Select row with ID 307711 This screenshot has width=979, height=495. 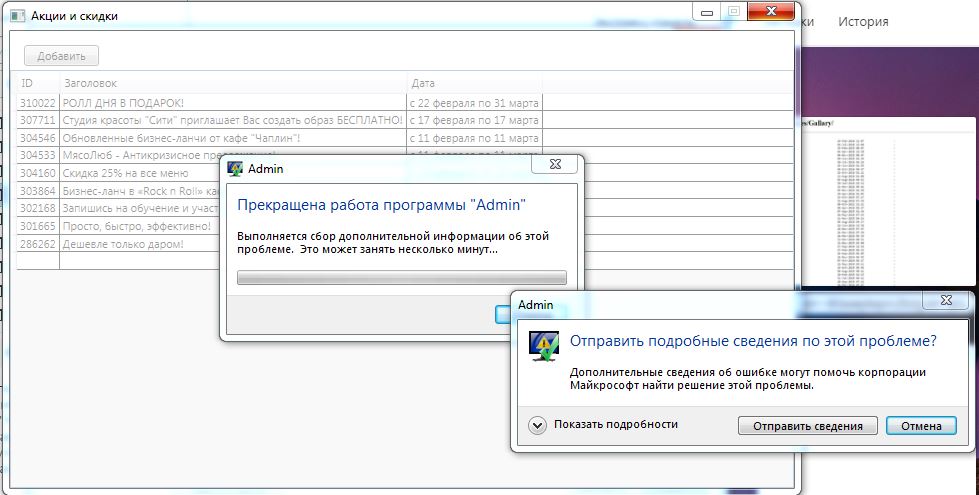[38, 120]
